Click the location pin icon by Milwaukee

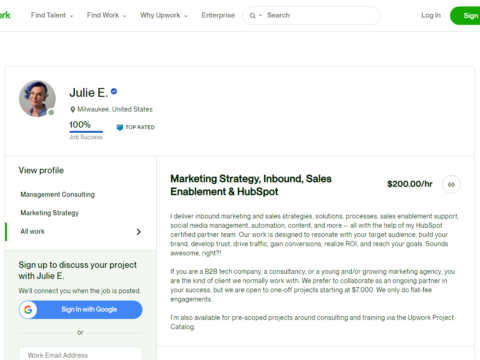tap(72, 109)
